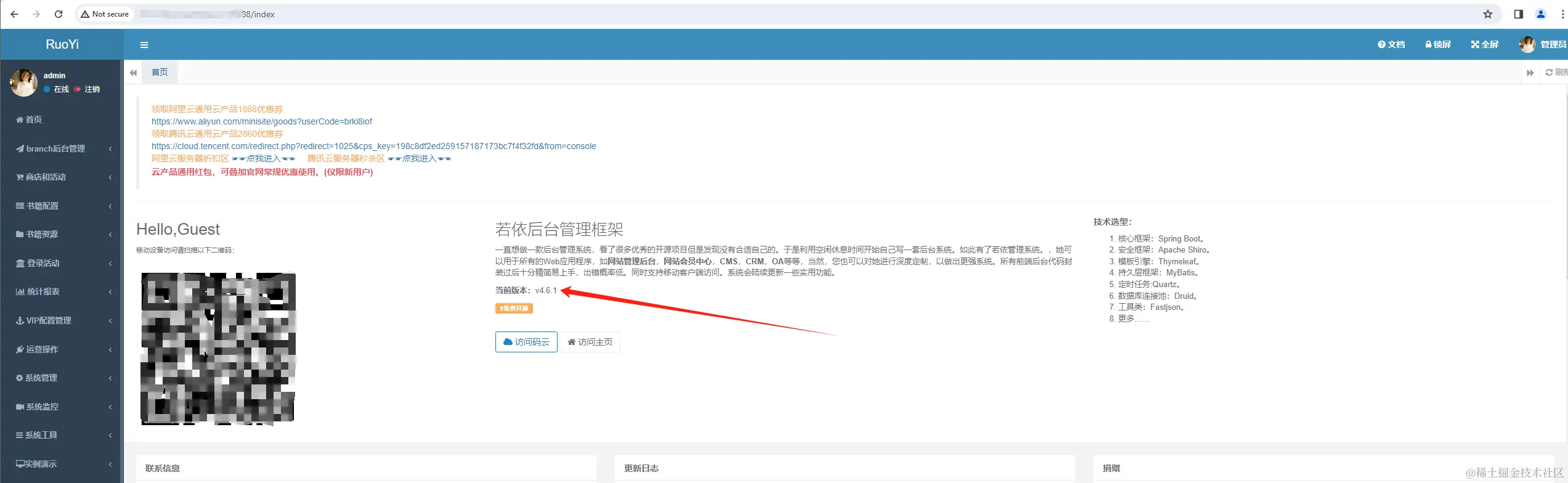This screenshot has height=483, width=1568.
Task: Click 领取腾讯云通用云产品2860优惠券 text
Action: point(217,134)
